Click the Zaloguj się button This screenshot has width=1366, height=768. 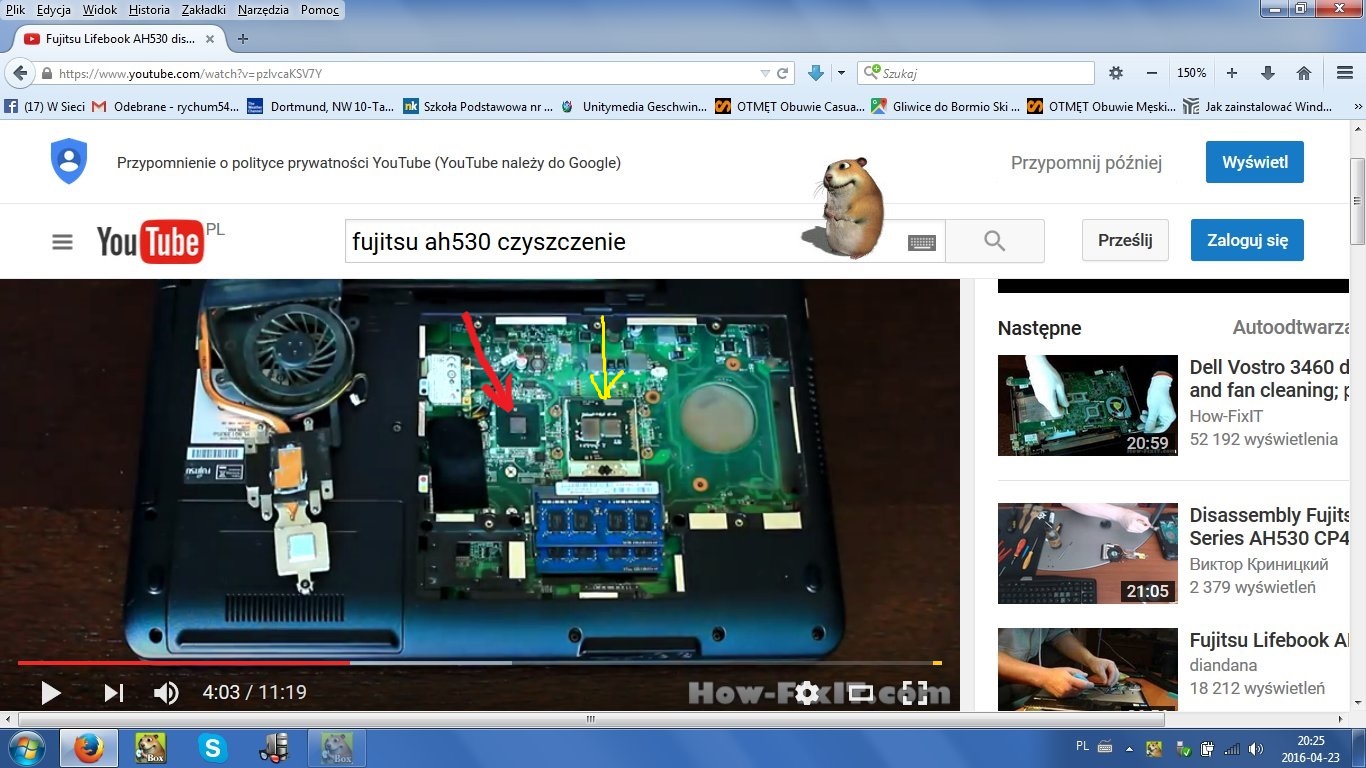pos(1247,240)
